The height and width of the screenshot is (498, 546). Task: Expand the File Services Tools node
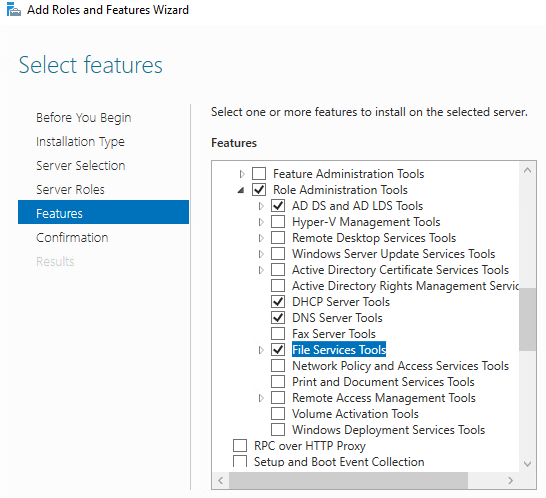[x=261, y=350]
